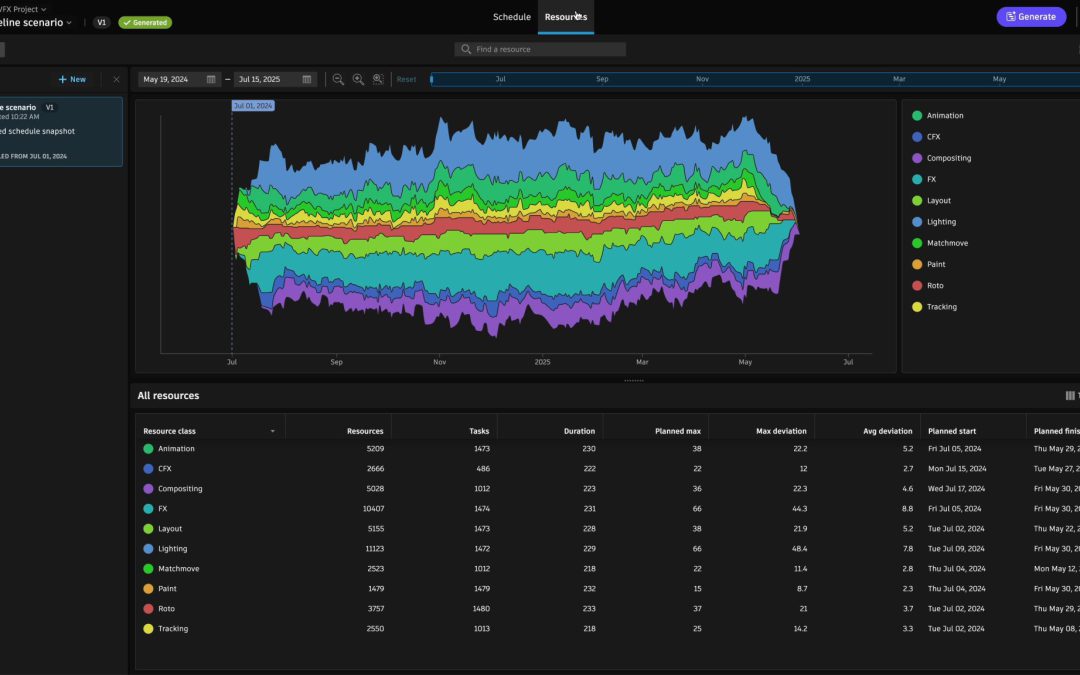Expand the VFX Project dropdown

(x=43, y=9)
